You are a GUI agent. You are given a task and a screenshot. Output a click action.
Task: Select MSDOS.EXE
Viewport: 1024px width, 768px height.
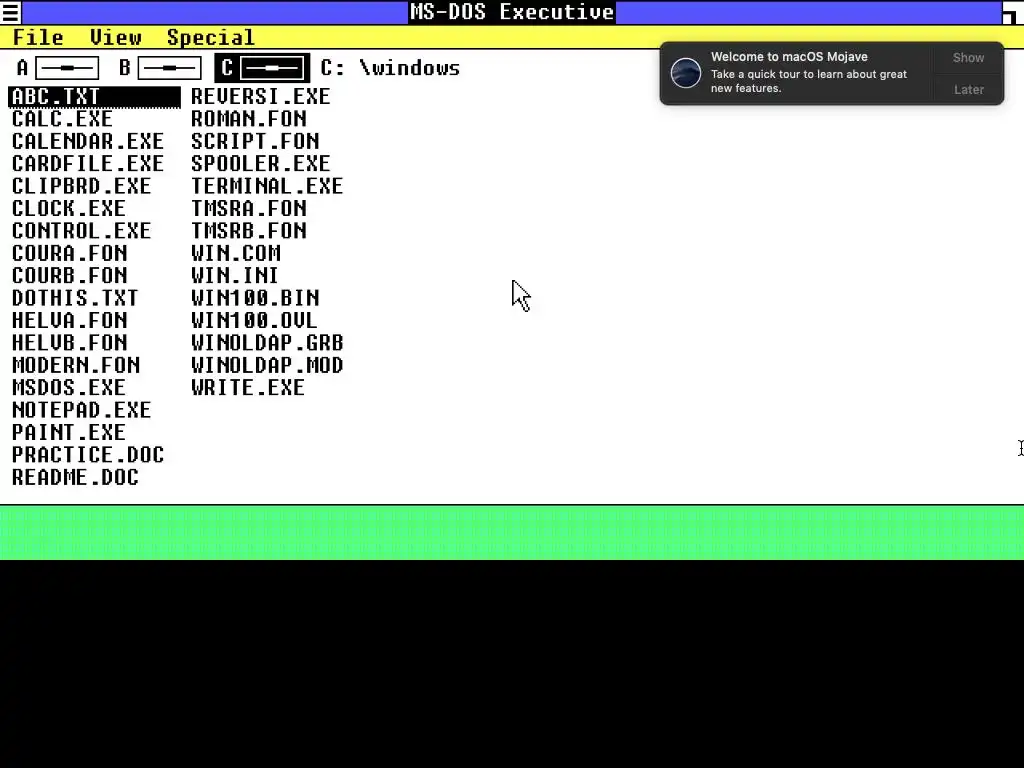tap(69, 387)
